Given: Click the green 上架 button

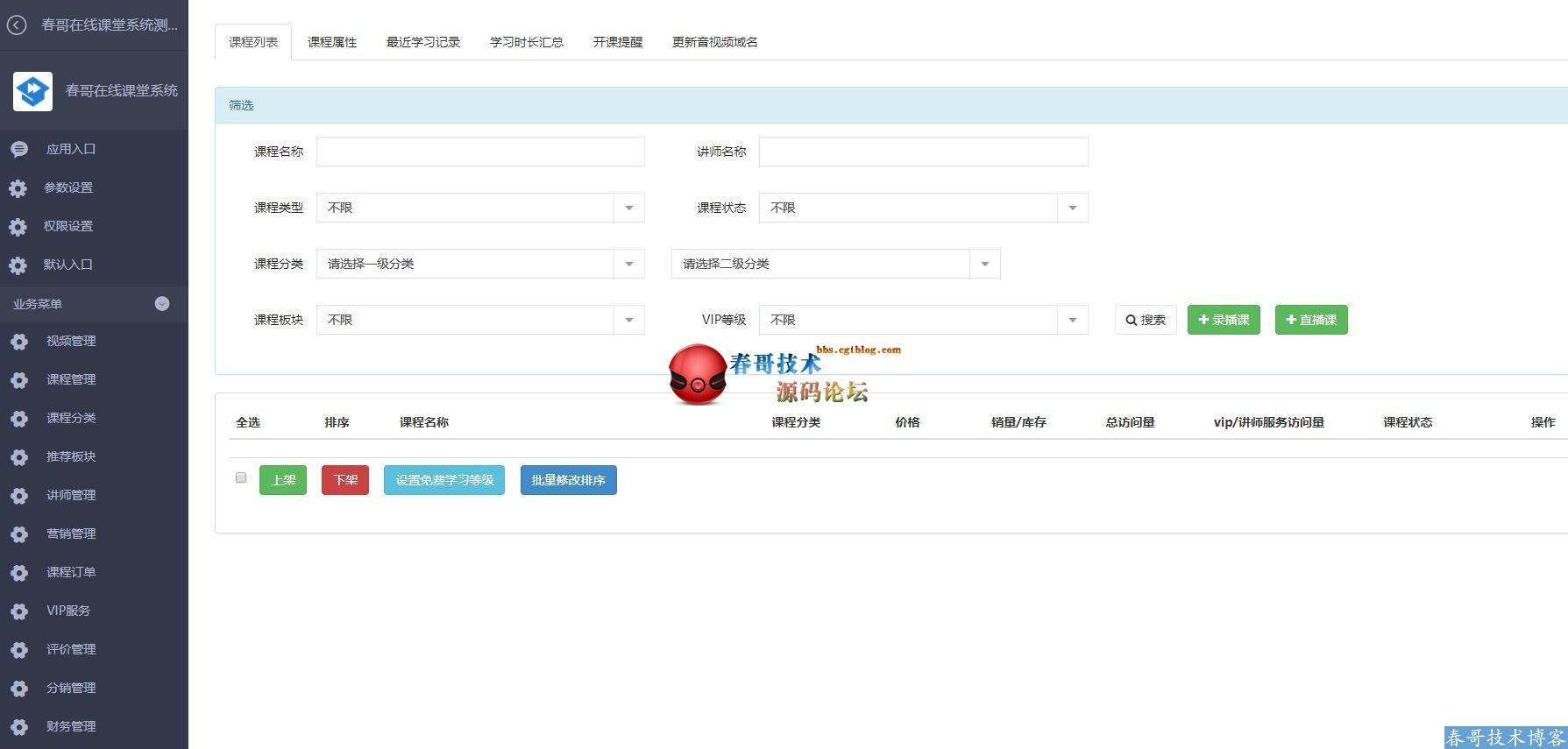Looking at the screenshot, I should [283, 480].
